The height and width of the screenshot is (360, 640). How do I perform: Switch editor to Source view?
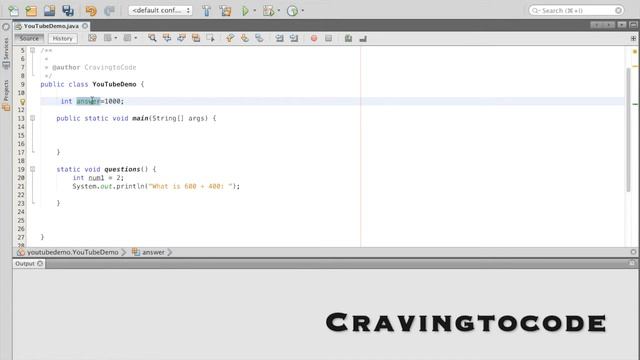pos(29,38)
